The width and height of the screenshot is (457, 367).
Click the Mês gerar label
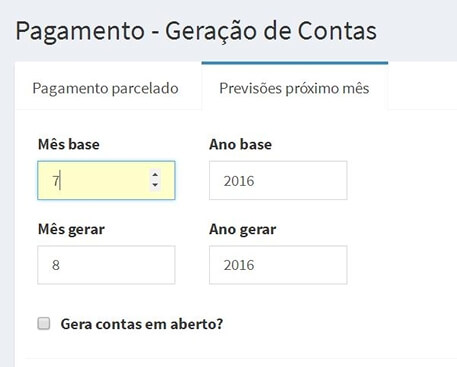(71, 230)
